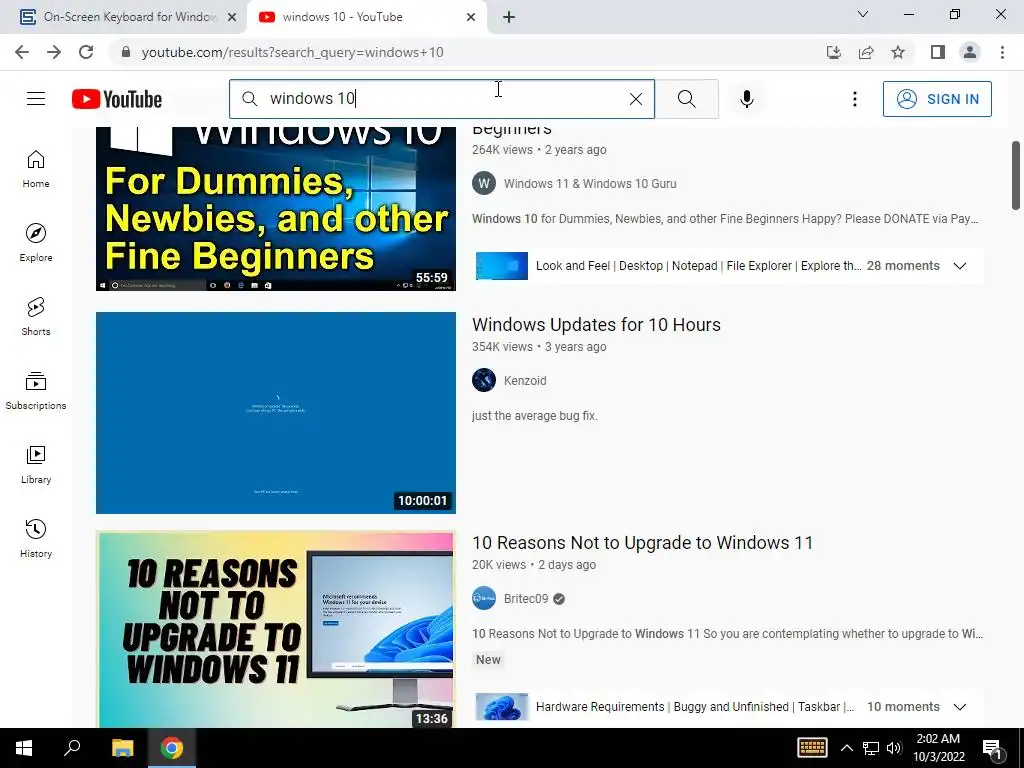Open Subscriptions in the sidebar

coord(36,391)
